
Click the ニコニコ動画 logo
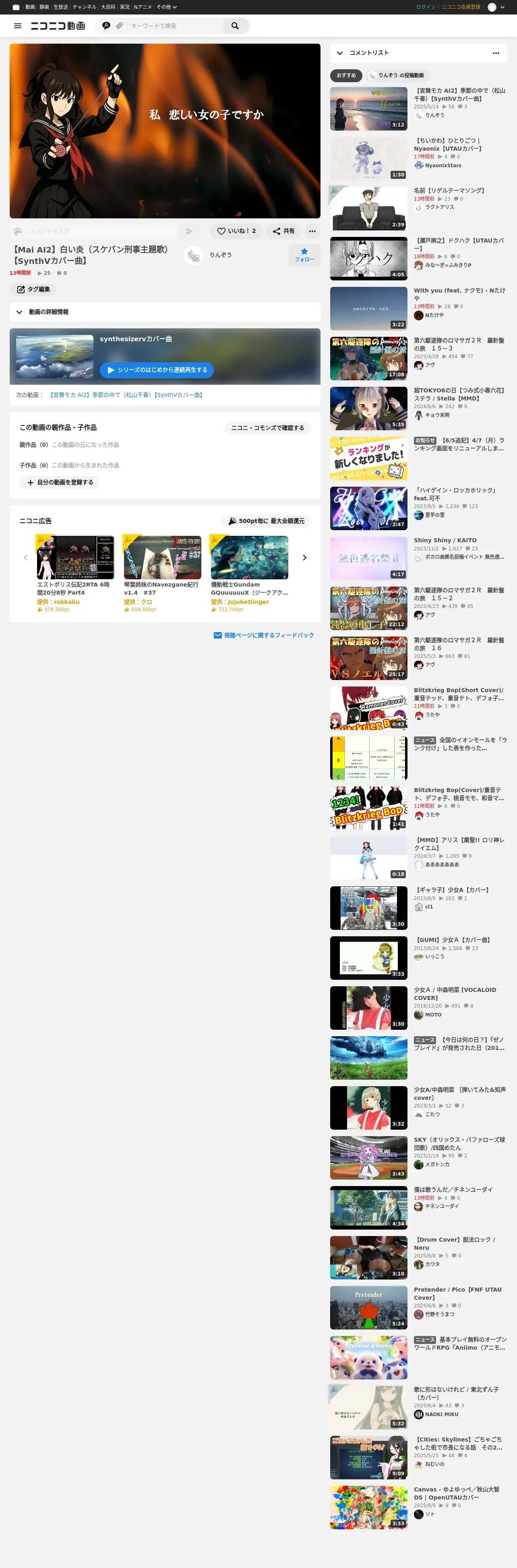click(x=58, y=25)
